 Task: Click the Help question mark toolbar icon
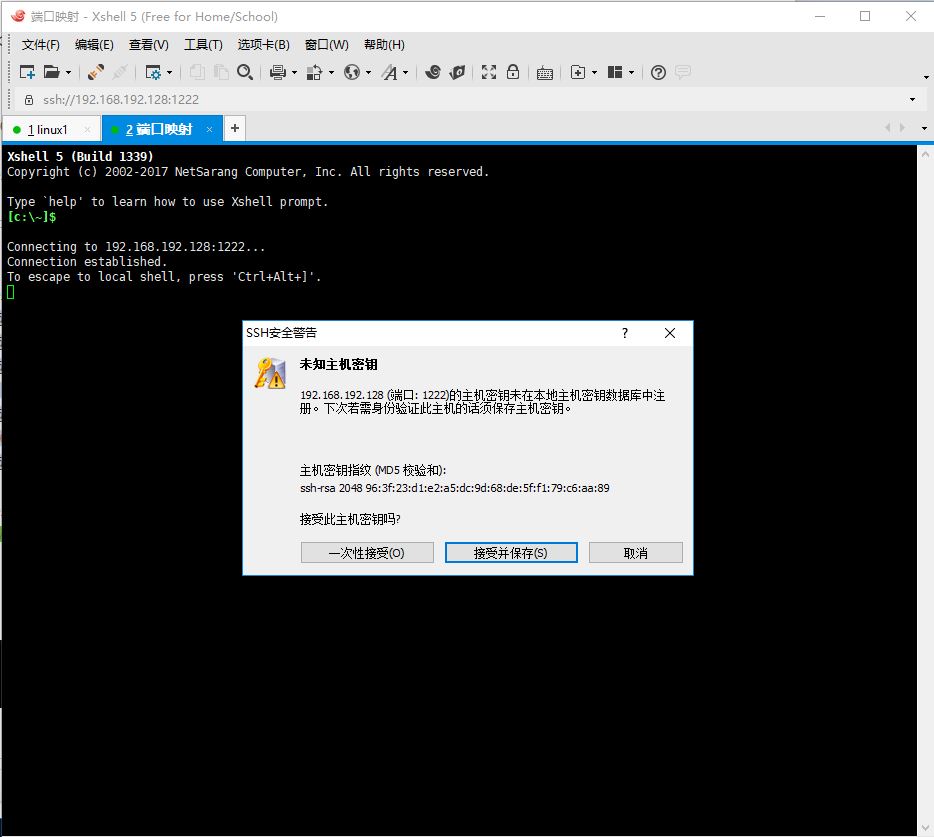(x=658, y=73)
